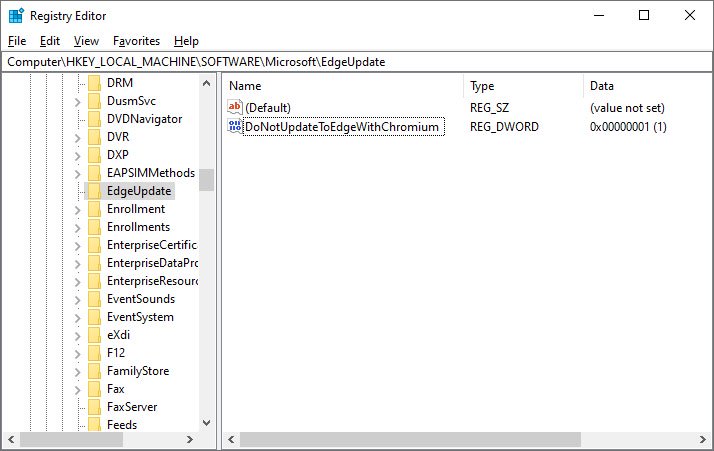Click the DRM folder icon
Viewport: 714px width, 451px height.
[x=94, y=83]
